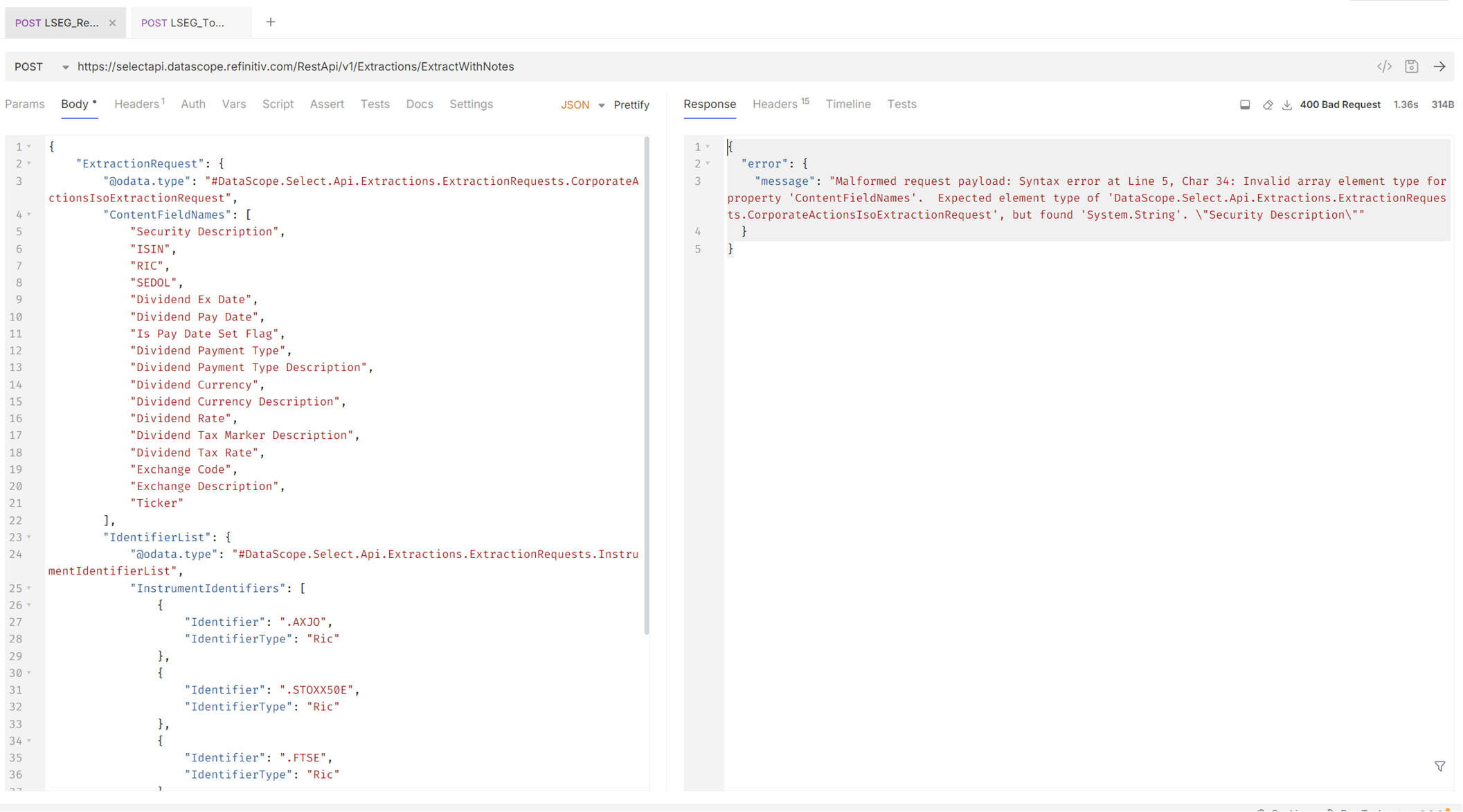
Task: Collapse IdentifierList object at line 23
Action: [x=29, y=537]
